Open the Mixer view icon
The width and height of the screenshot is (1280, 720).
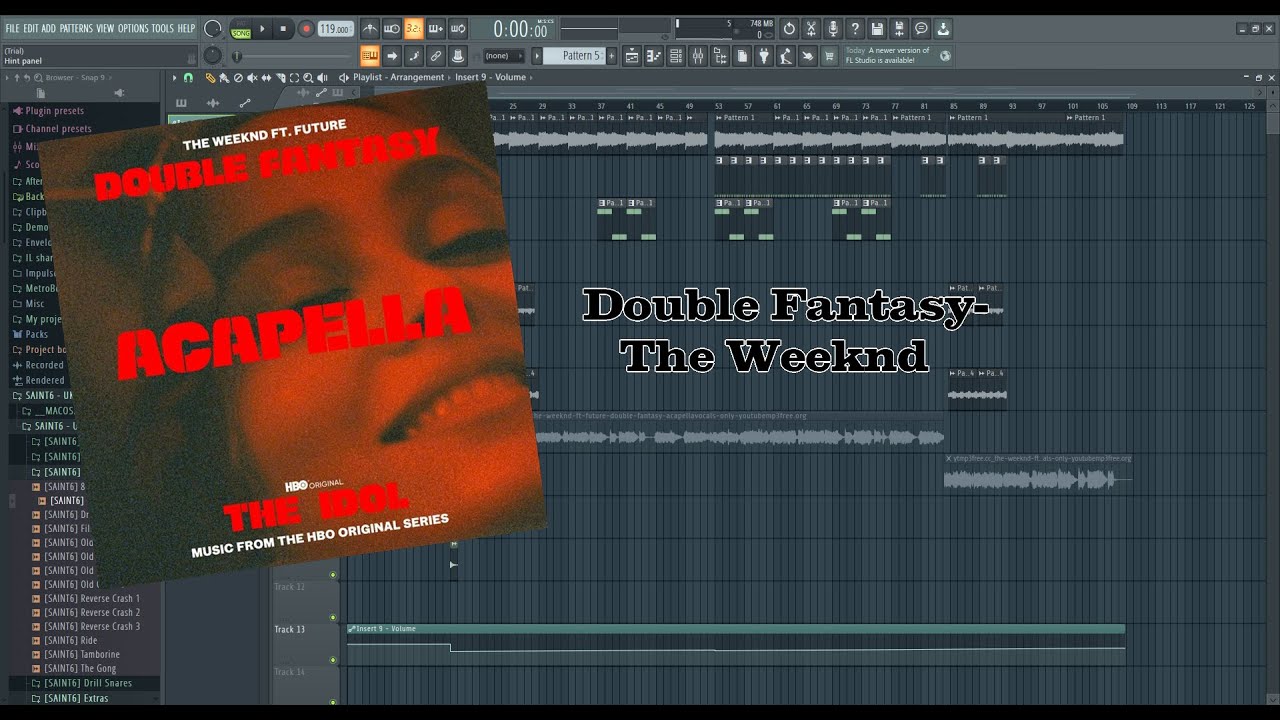tap(698, 56)
